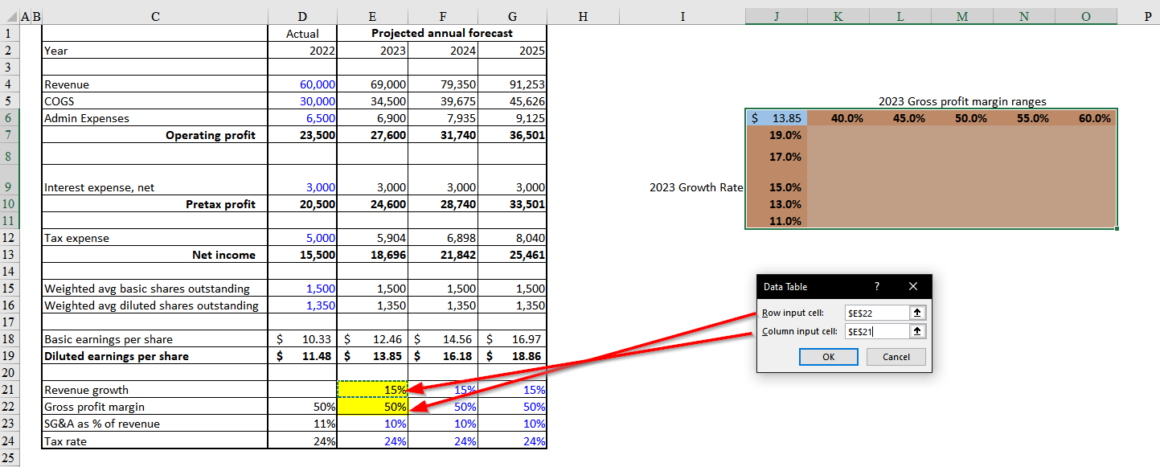The height and width of the screenshot is (467, 1160).
Task: Select column J header
Action: [776, 16]
